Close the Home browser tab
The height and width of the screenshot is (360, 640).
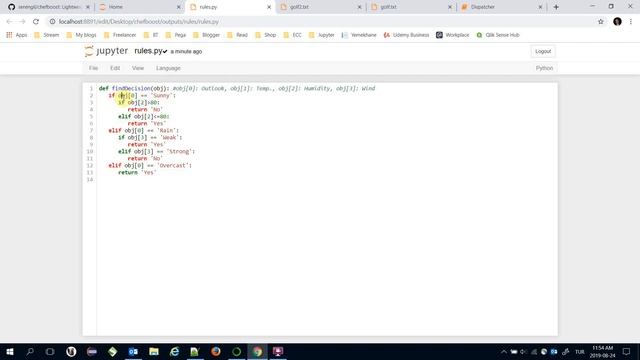[x=178, y=7]
